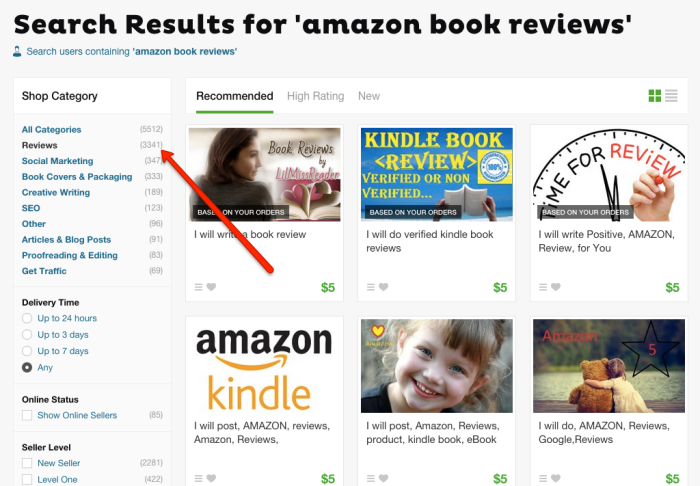Favorite the 'I will write a book review' gig
700x486 pixels.
coord(211,287)
